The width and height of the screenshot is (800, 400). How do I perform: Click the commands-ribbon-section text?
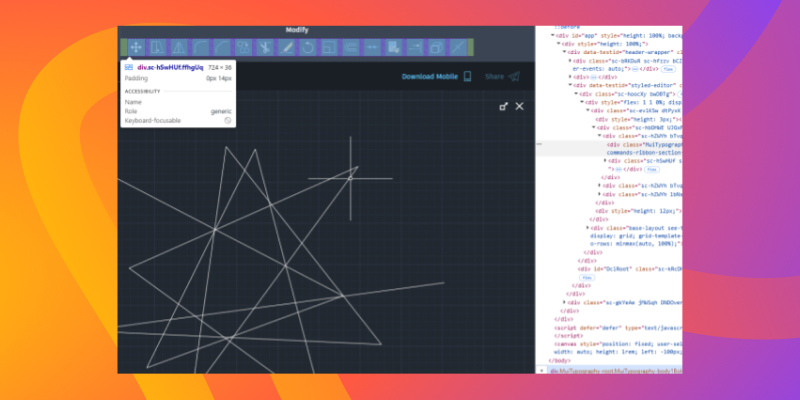pyautogui.click(x=644, y=153)
